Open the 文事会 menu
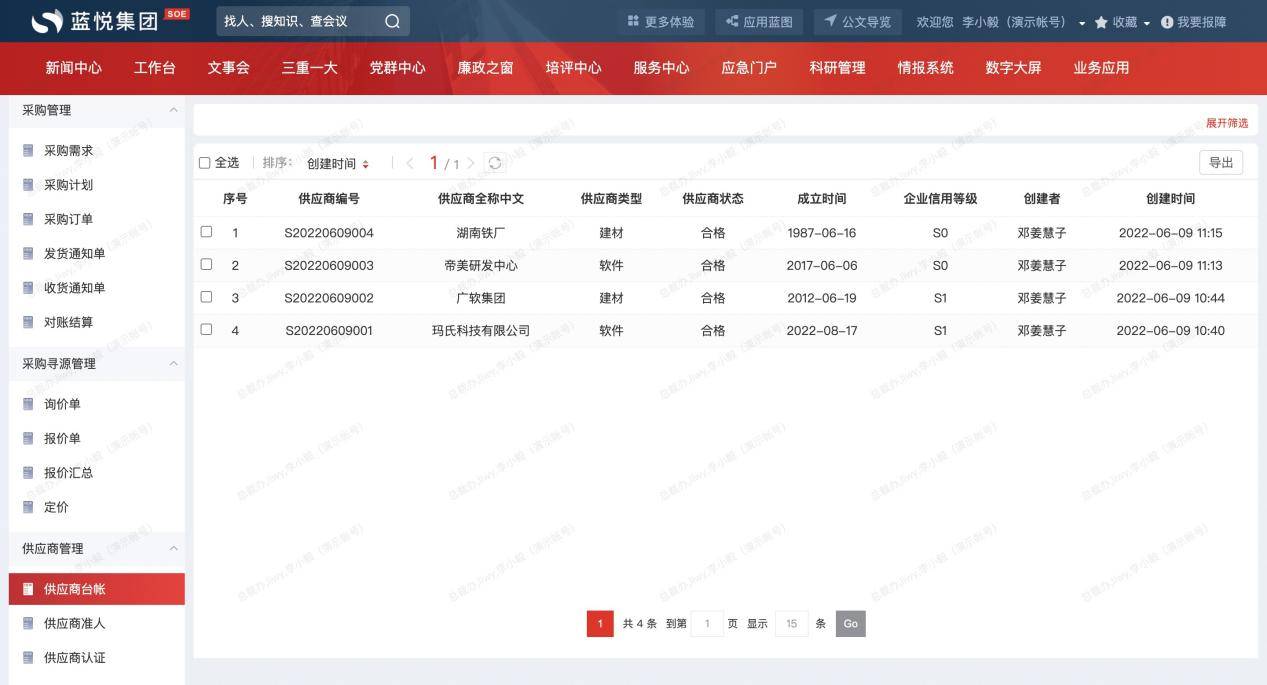The image size is (1267, 685). tap(229, 68)
